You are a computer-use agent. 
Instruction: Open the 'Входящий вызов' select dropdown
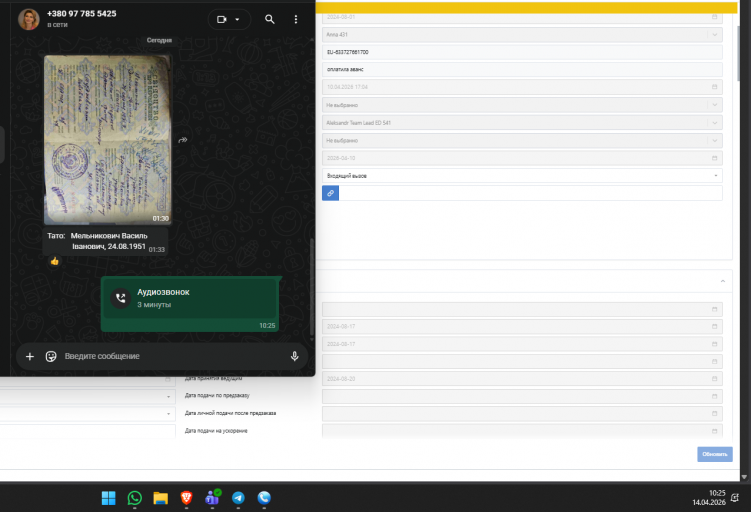click(x=522, y=176)
